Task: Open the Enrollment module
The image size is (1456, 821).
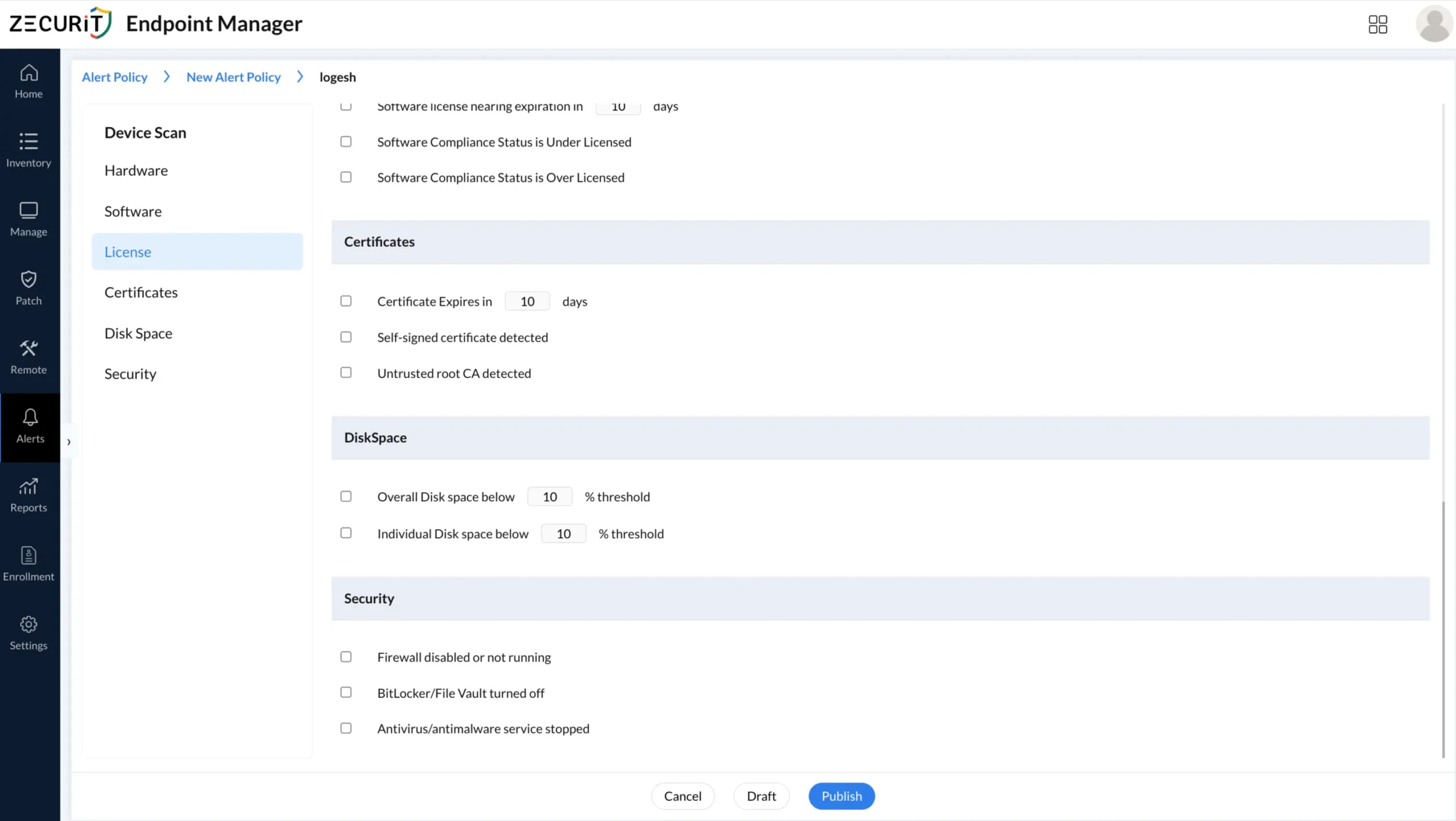Action: pyautogui.click(x=28, y=563)
